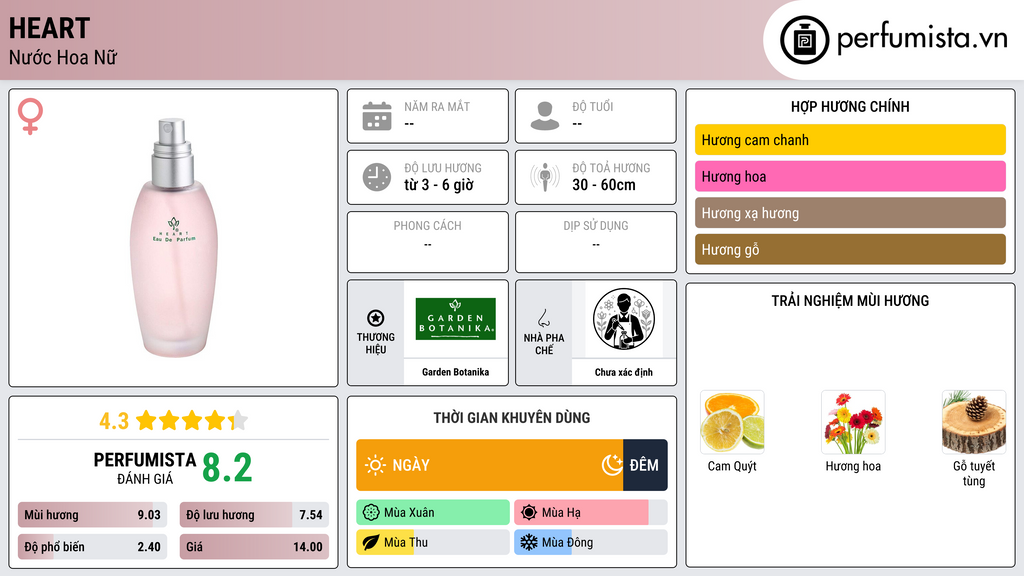Click the calendar icon beside Năm ra mắt
The width and height of the screenshot is (1024, 576).
[x=377, y=116]
